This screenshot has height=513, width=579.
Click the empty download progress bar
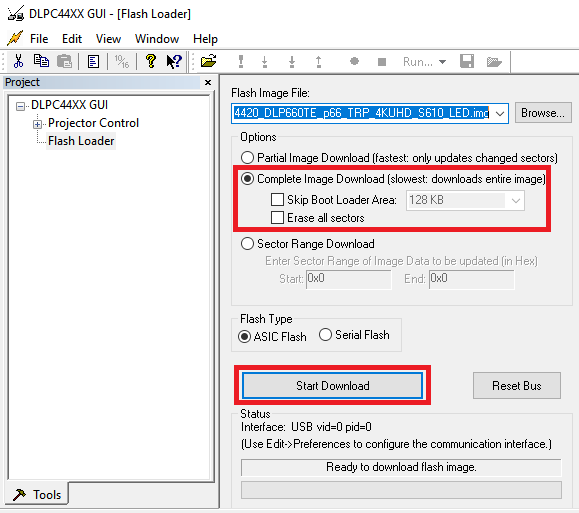tap(401, 490)
